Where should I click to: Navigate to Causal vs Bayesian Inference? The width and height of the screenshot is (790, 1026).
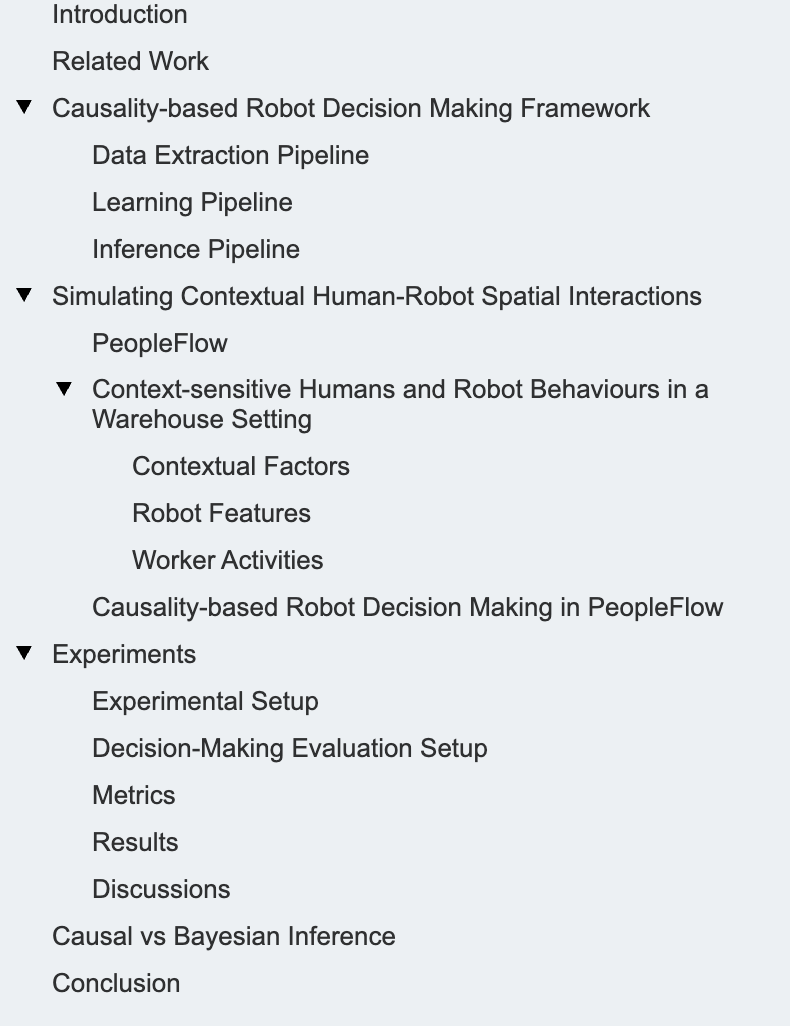pyautogui.click(x=223, y=936)
